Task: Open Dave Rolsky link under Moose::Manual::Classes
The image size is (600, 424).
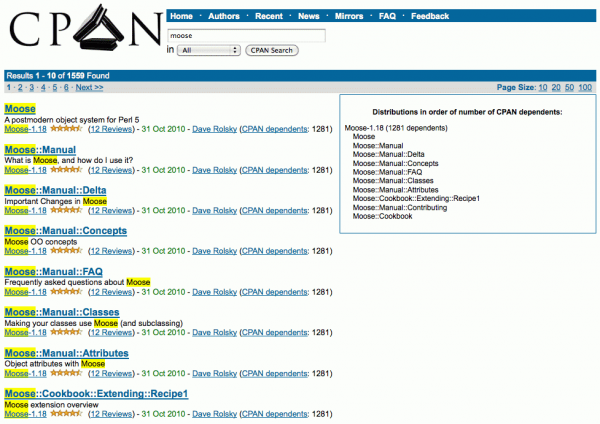Action: click(x=214, y=333)
